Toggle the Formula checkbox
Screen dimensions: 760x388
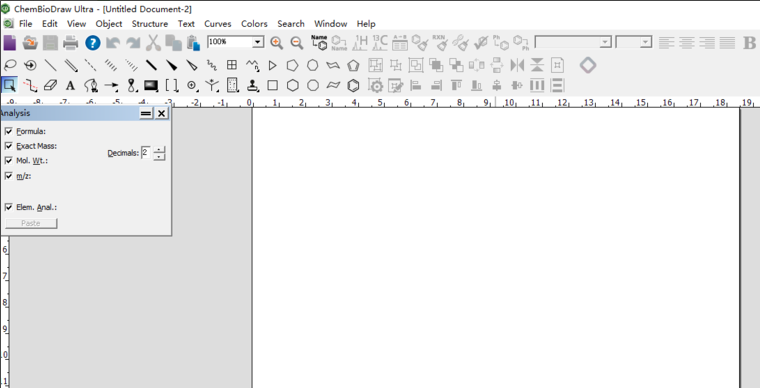[x=8, y=131]
